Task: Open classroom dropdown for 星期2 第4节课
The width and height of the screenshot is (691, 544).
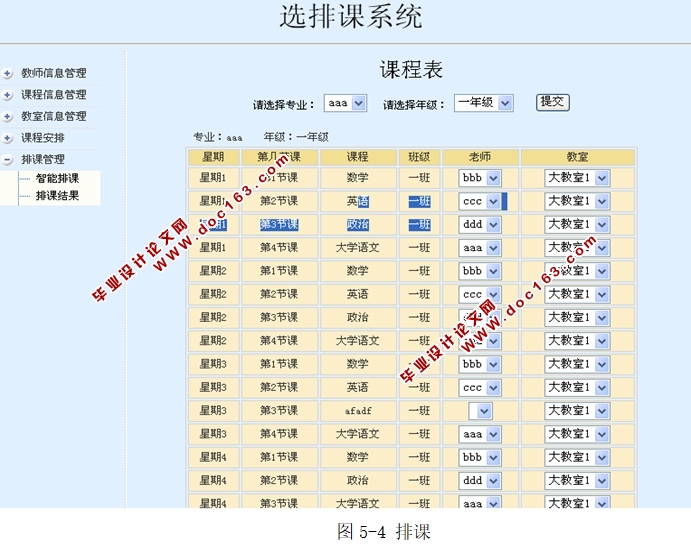Action: coord(577,341)
